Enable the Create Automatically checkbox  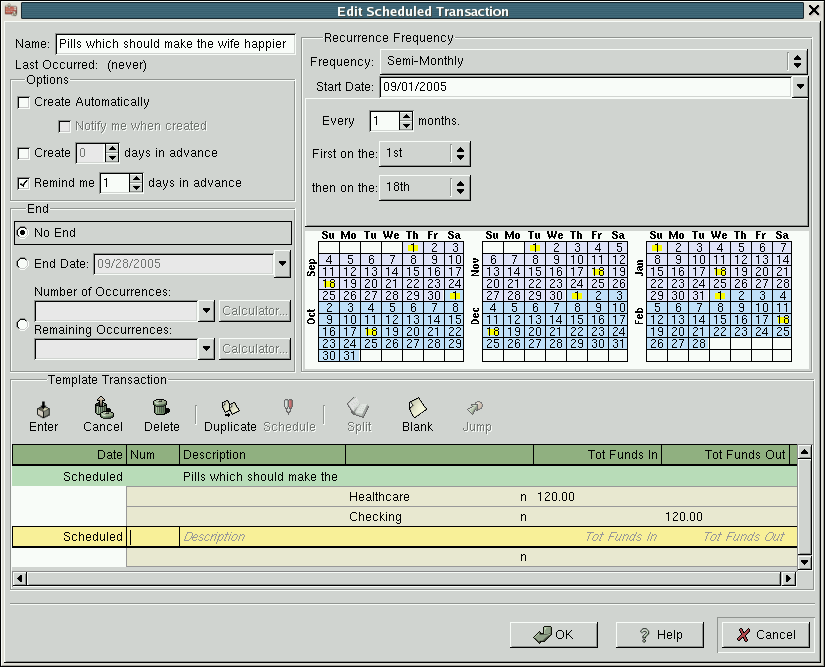tap(24, 102)
